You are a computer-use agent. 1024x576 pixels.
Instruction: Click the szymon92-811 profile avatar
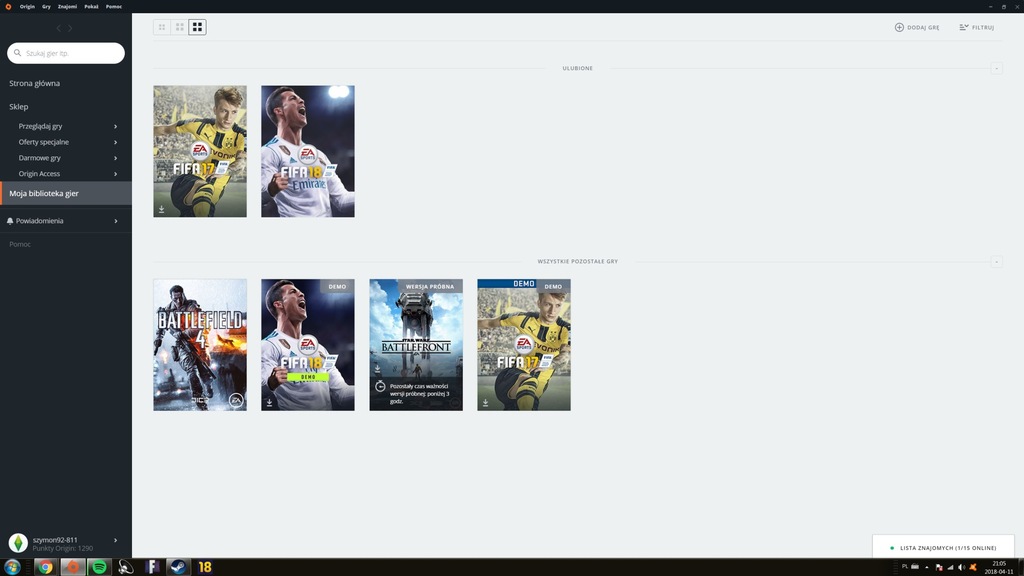pyautogui.click(x=18, y=543)
